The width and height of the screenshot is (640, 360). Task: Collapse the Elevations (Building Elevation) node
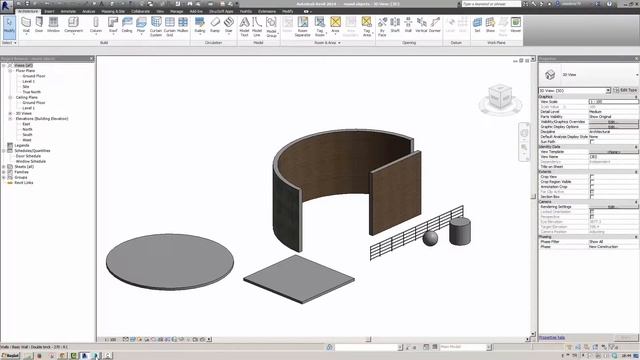pyautogui.click(x=10, y=119)
